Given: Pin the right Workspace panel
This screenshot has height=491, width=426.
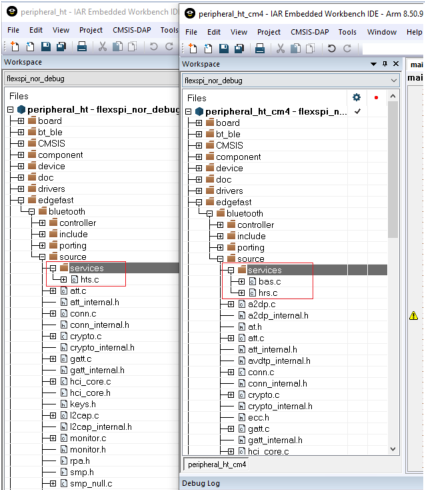Looking at the screenshot, I should pos(385,63).
